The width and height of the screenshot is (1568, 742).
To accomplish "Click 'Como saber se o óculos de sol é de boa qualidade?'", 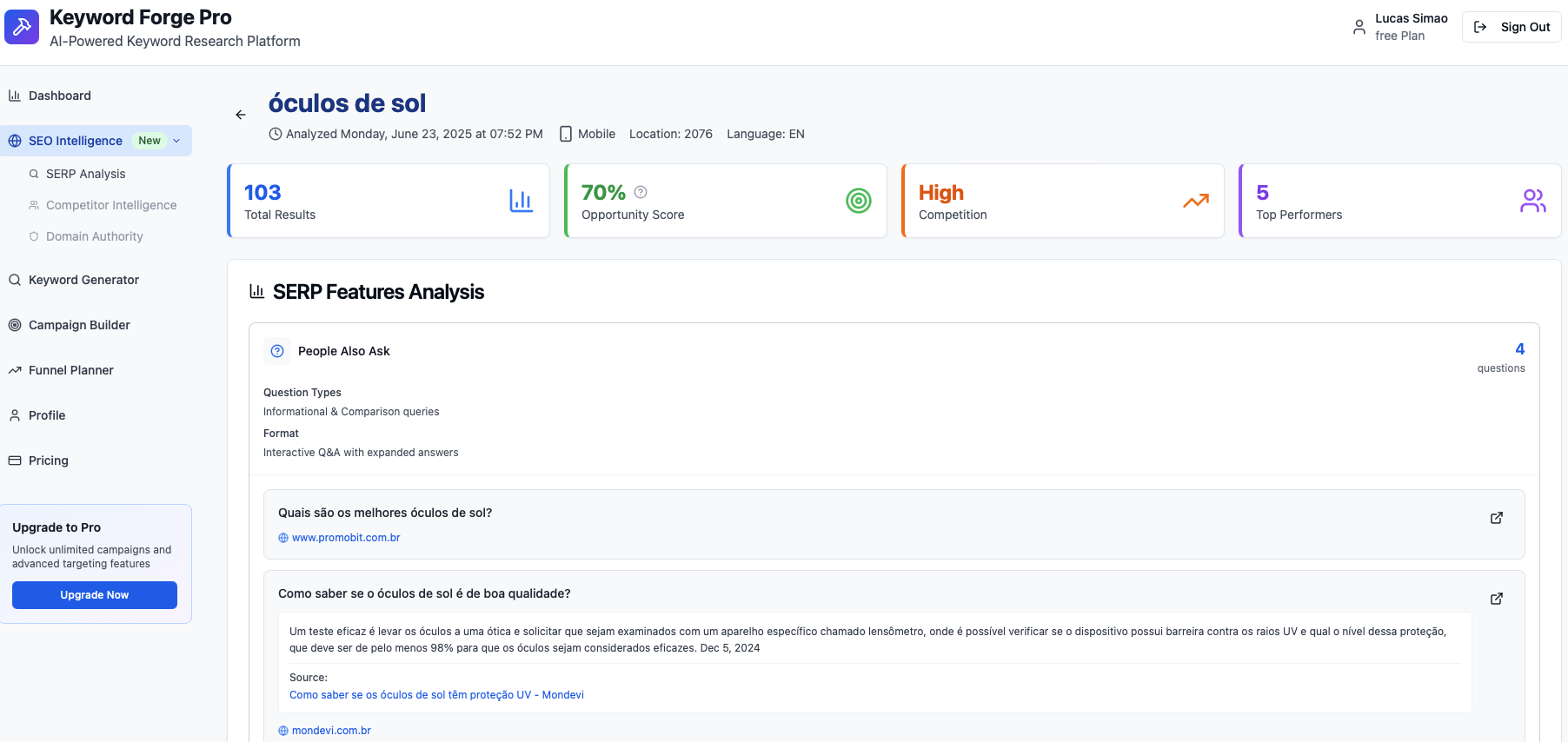I will (x=424, y=593).
